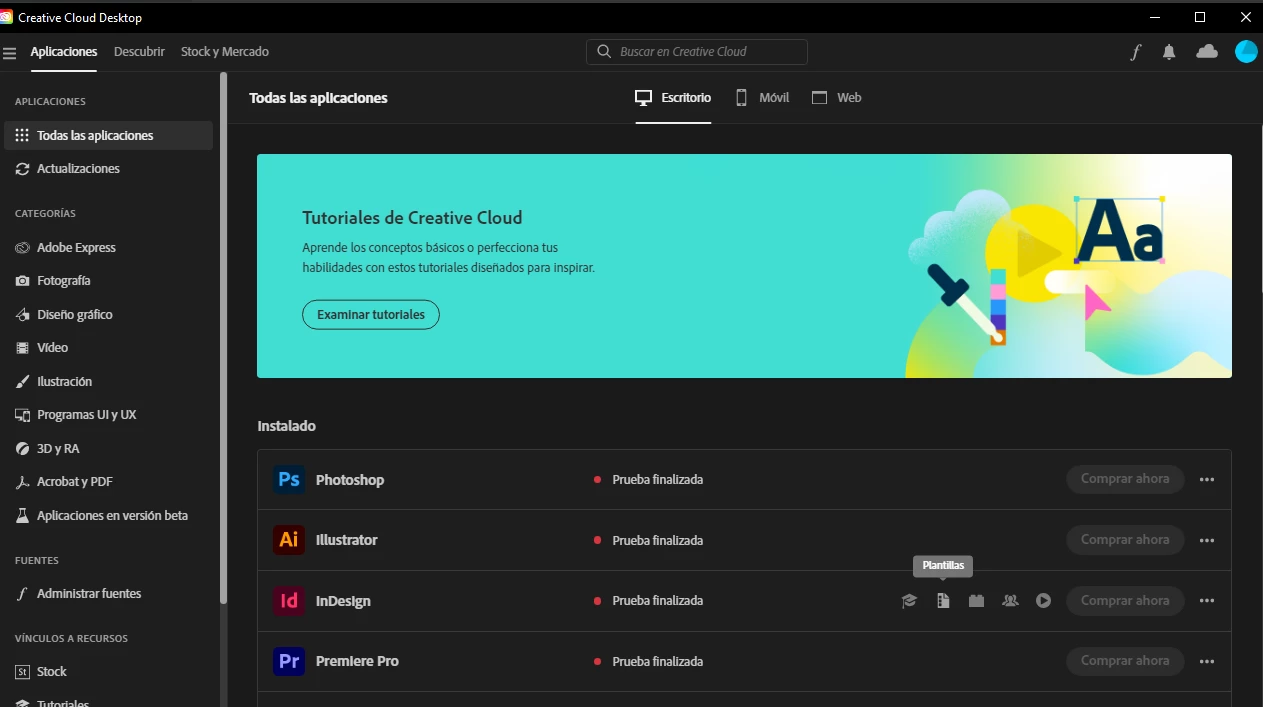Check cloud sync status icon
Image resolution: width=1263 pixels, height=707 pixels.
point(1207,52)
